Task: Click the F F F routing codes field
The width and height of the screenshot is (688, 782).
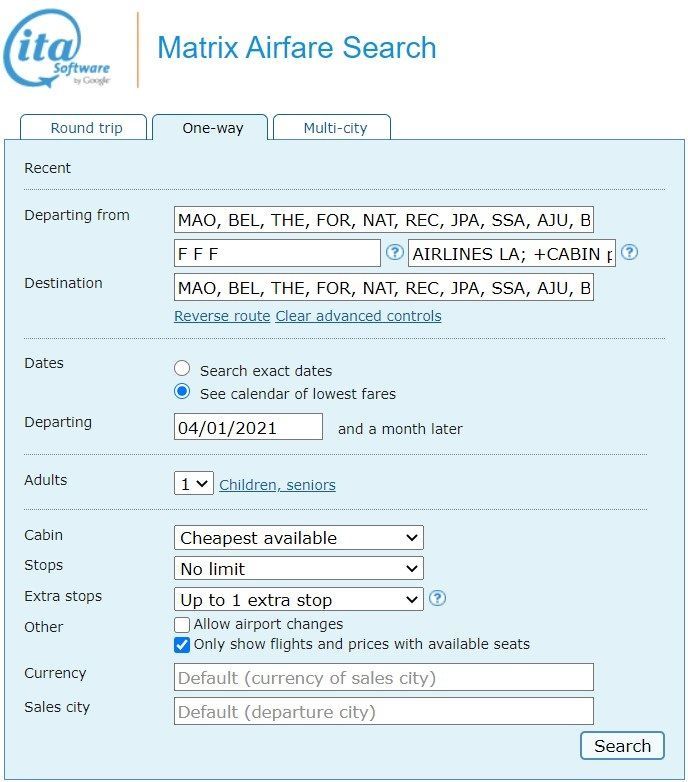Action: [x=277, y=253]
